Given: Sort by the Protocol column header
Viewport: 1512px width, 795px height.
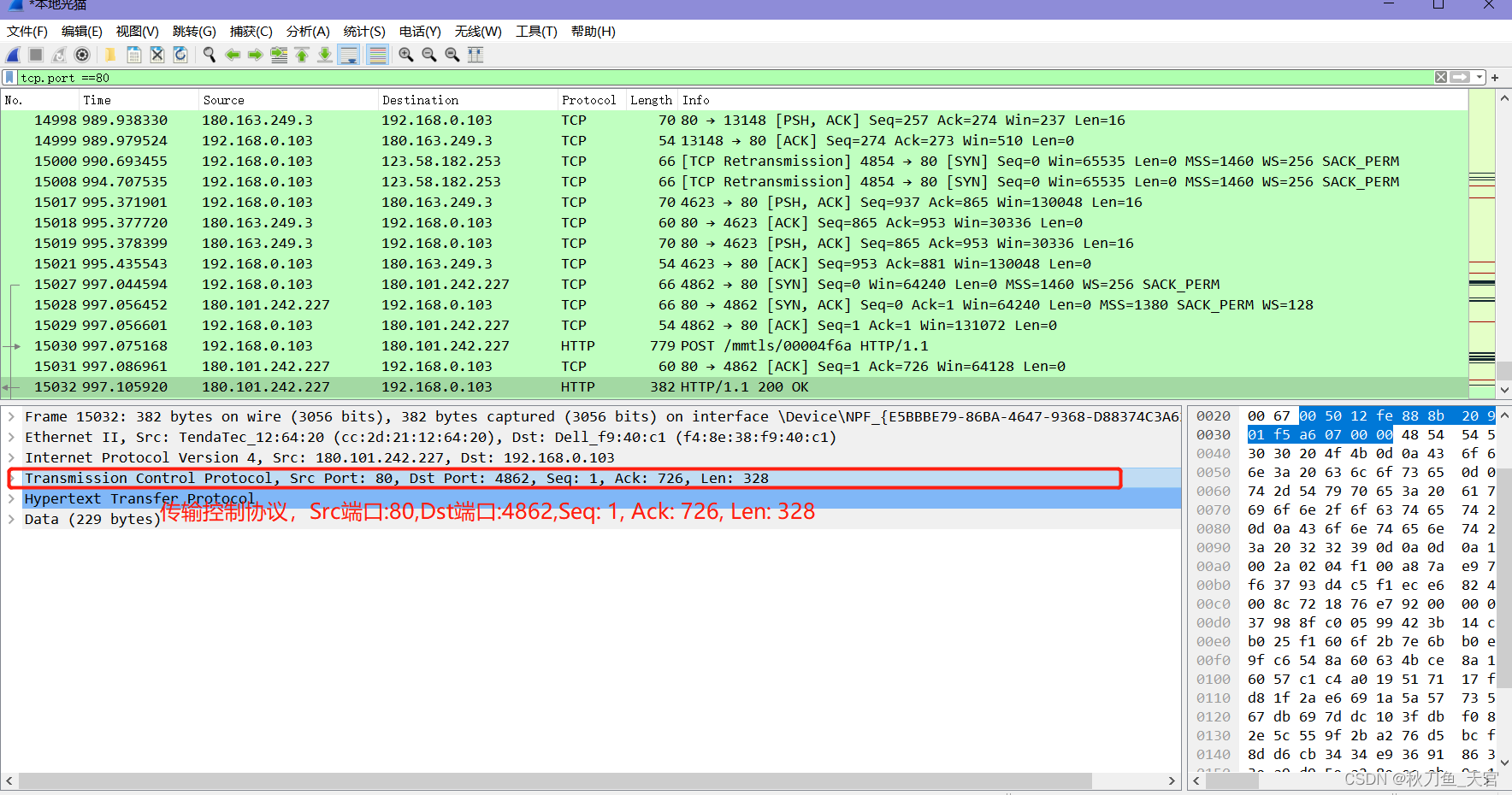Looking at the screenshot, I should 591,100.
